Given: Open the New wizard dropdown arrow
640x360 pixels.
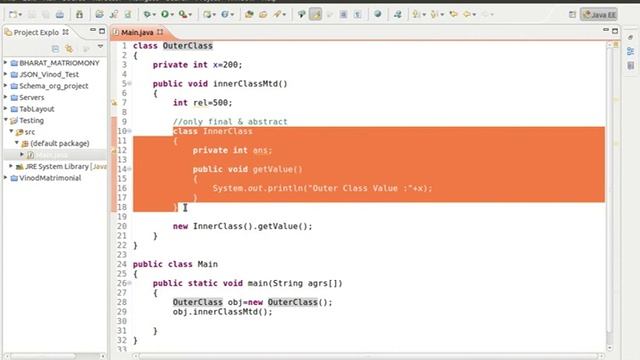Looking at the screenshot, I should [20, 15].
